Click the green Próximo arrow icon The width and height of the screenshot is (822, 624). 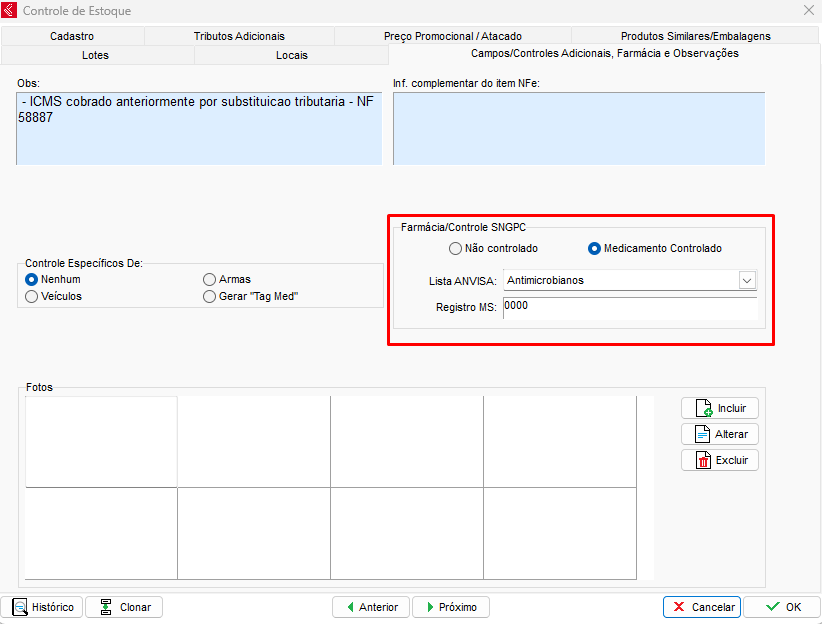tap(428, 607)
